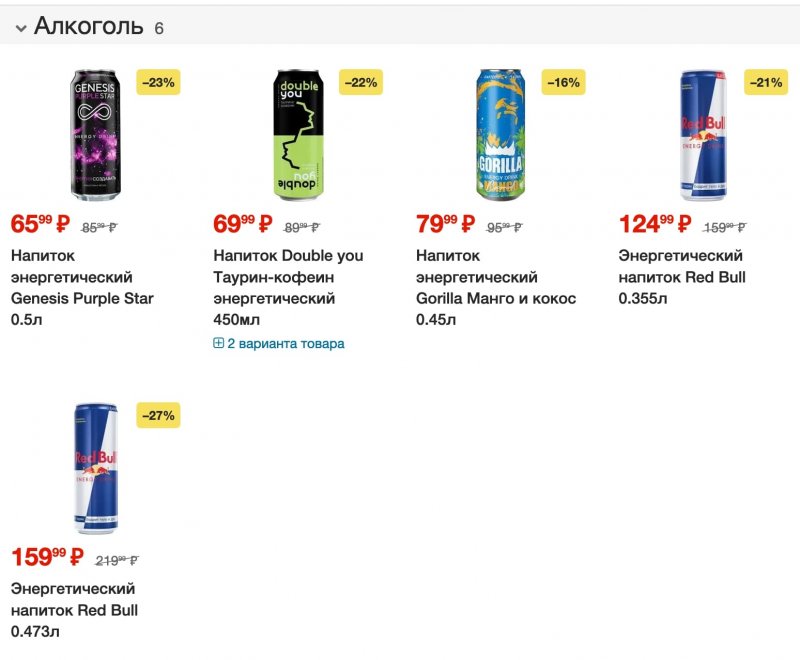Image resolution: width=800 pixels, height=660 pixels.
Task: Click the 159.99 ₽ price of Red Bull 0.473л
Action: pyautogui.click(x=47, y=557)
